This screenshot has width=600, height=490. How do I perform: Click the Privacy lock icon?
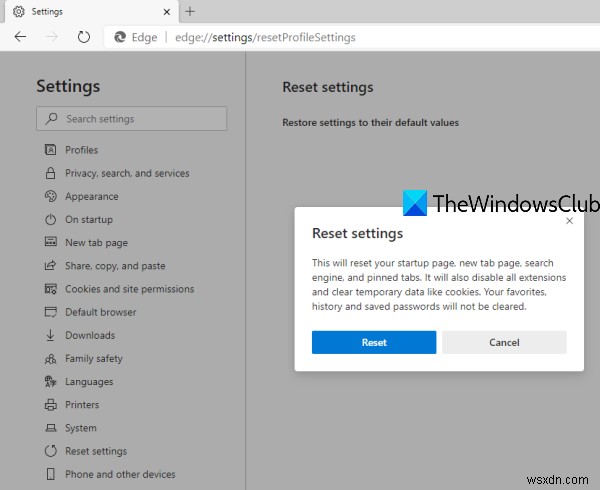click(x=51, y=173)
